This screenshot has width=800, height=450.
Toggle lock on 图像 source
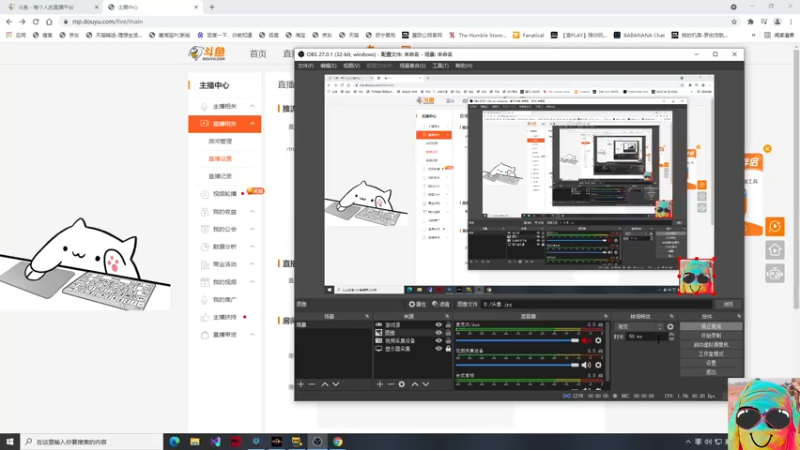pos(448,333)
